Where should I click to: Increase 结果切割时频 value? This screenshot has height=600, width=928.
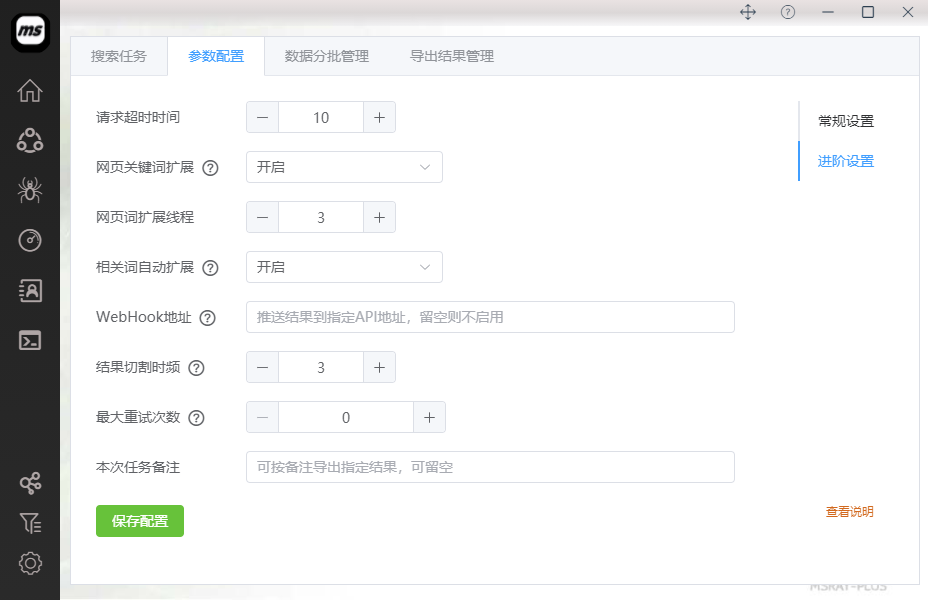(x=379, y=367)
